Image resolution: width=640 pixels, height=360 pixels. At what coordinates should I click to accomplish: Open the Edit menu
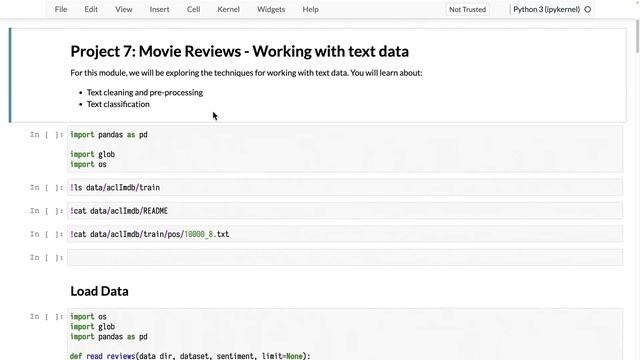coord(91,9)
